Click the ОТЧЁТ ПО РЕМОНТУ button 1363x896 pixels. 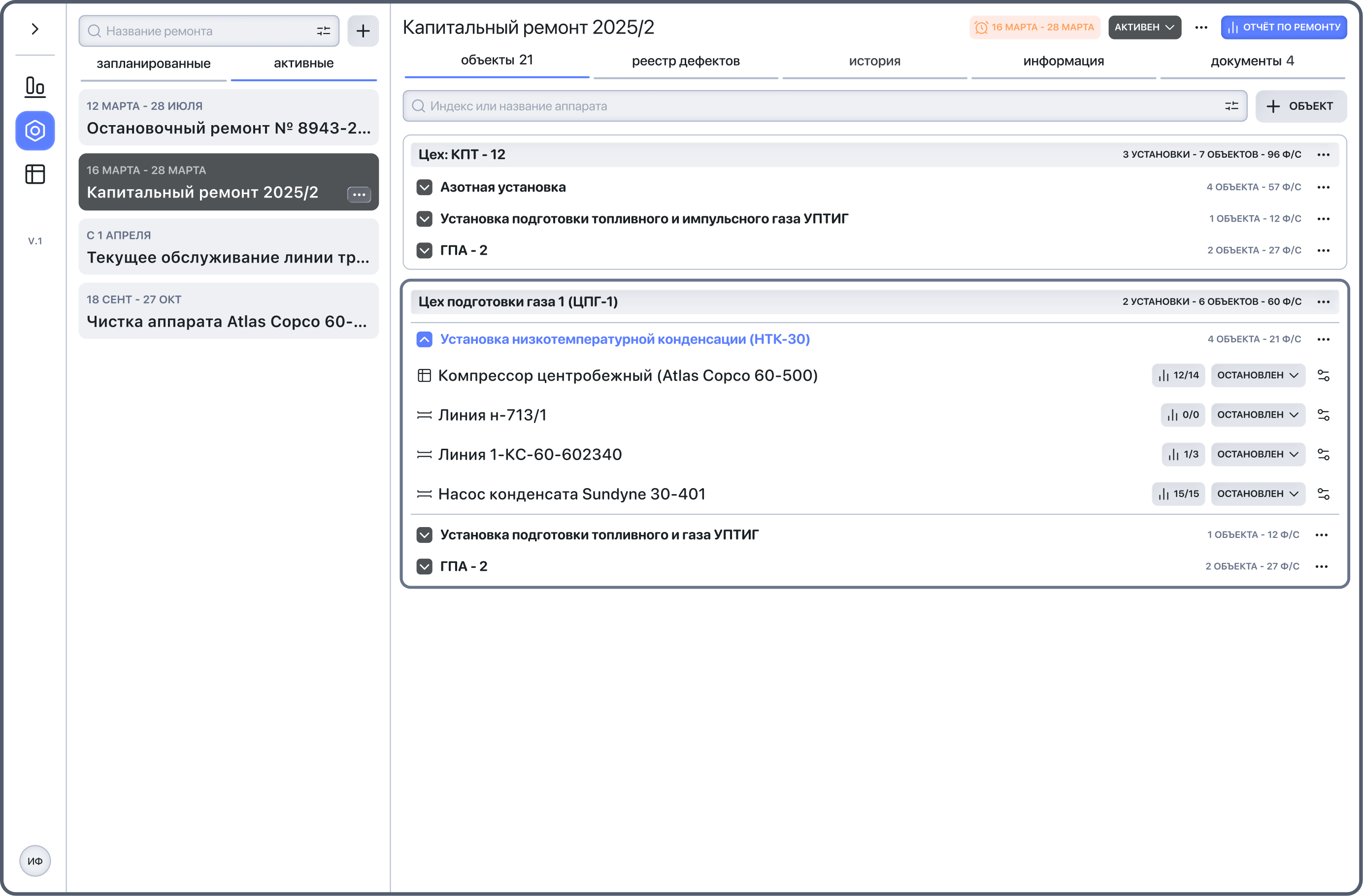click(1283, 28)
